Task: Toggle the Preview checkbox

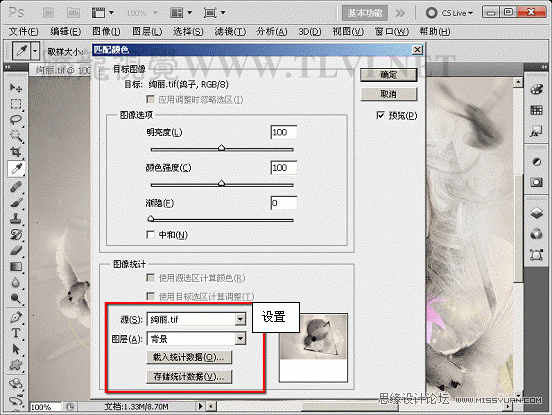Action: pos(380,115)
